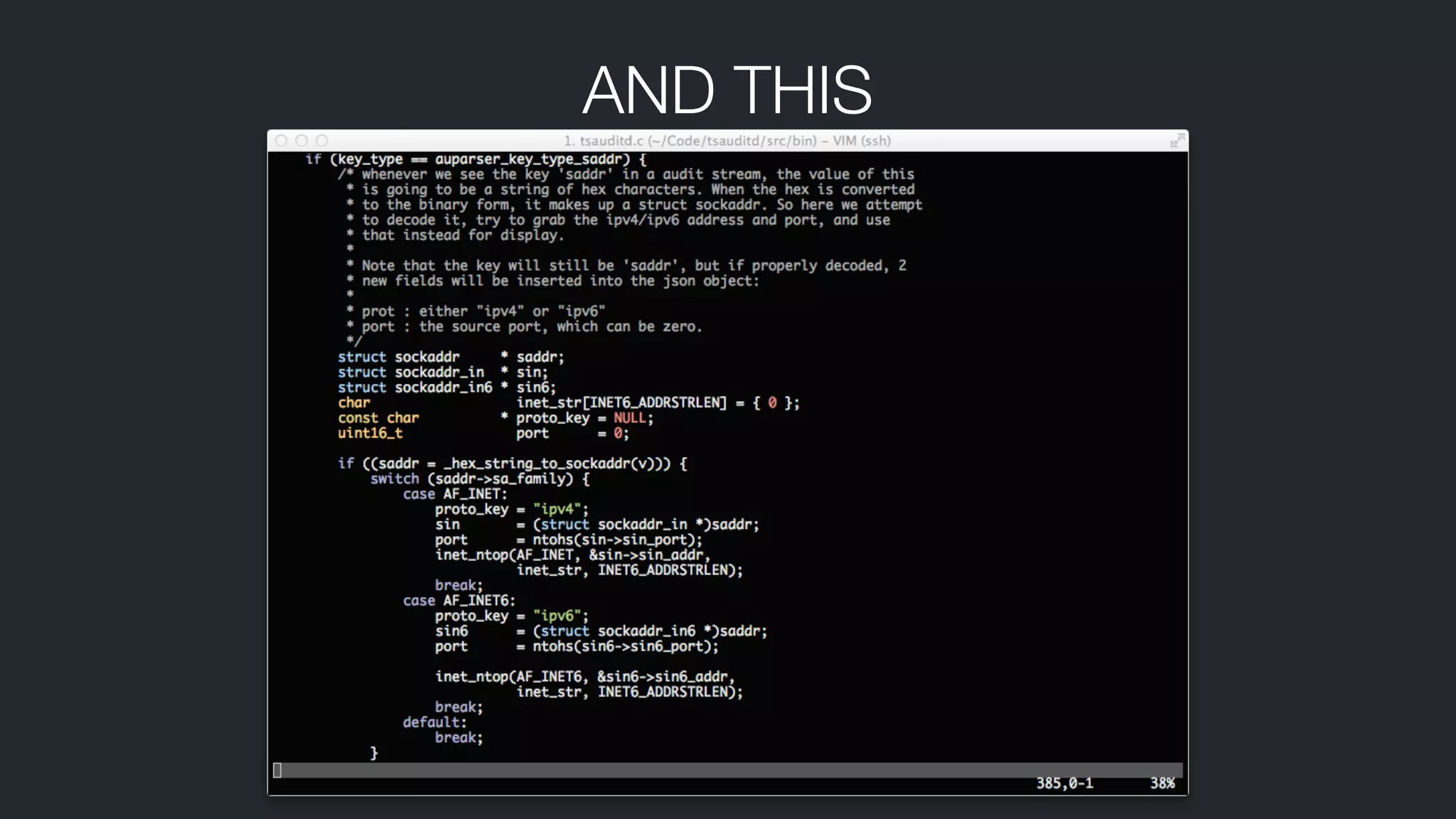Click the vim cursor block at bottom left

coord(277,770)
